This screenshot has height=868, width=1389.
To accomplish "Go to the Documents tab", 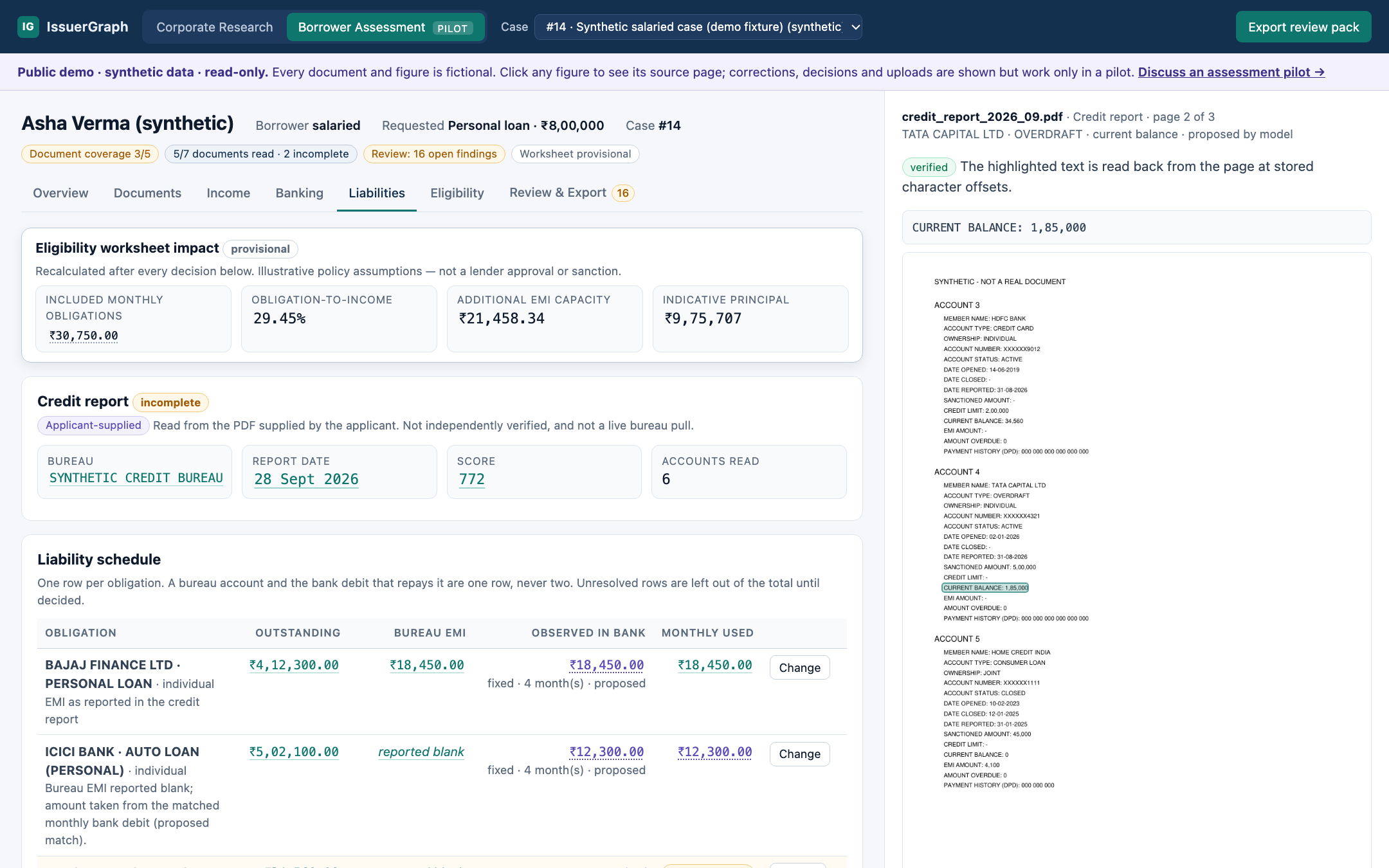I will pyautogui.click(x=147, y=193).
